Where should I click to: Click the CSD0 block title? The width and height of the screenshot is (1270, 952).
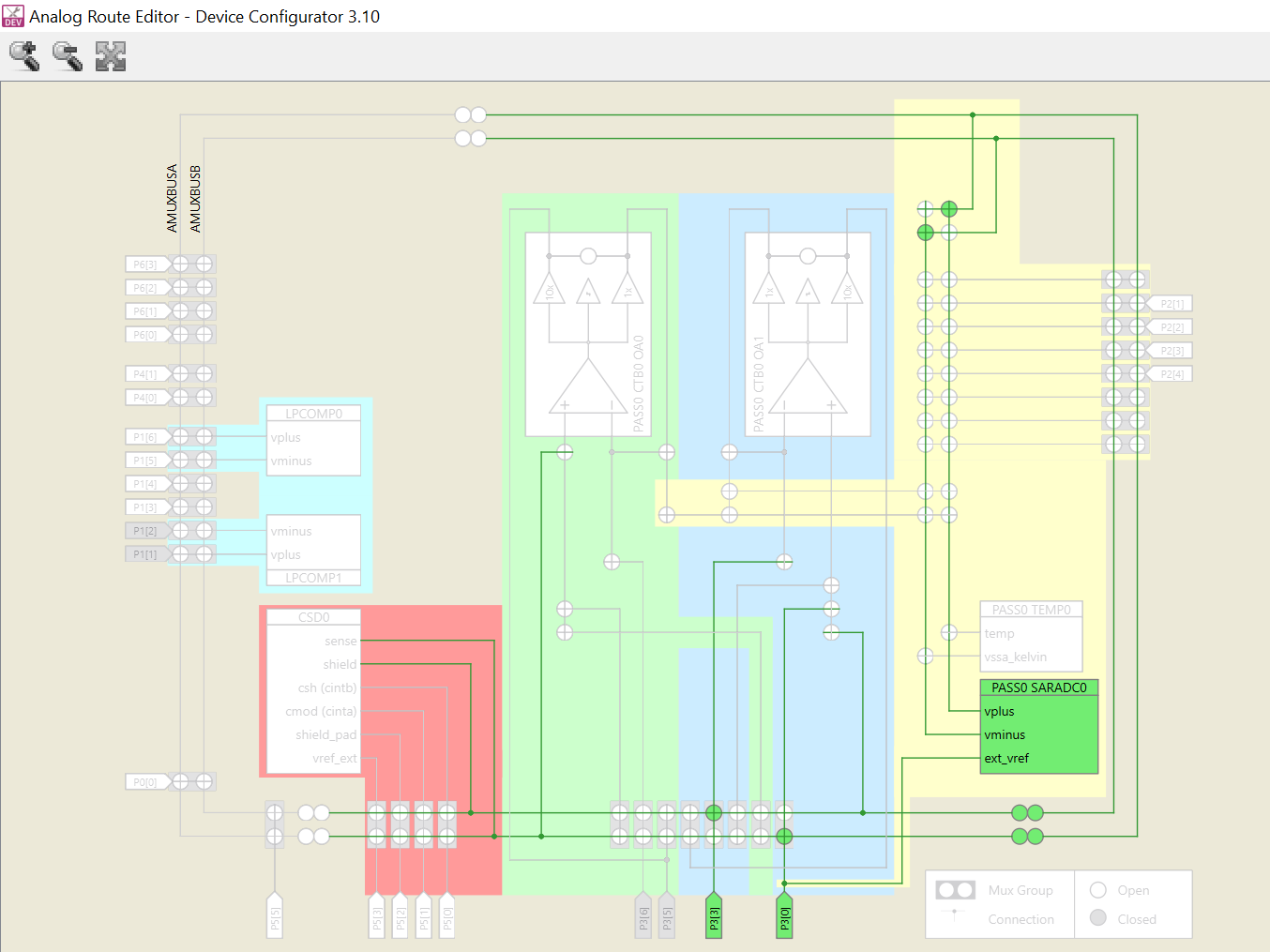tap(313, 617)
